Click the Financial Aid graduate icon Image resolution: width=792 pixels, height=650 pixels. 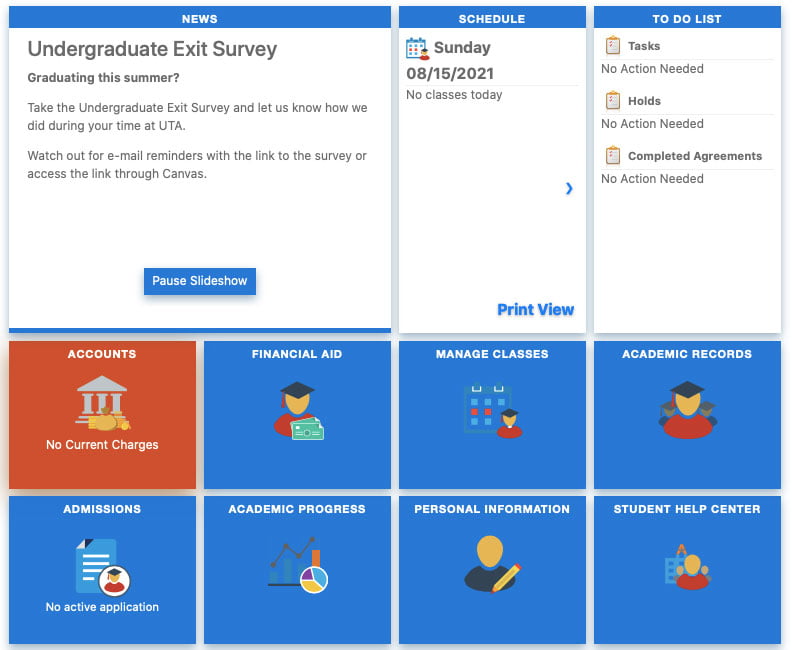297,410
